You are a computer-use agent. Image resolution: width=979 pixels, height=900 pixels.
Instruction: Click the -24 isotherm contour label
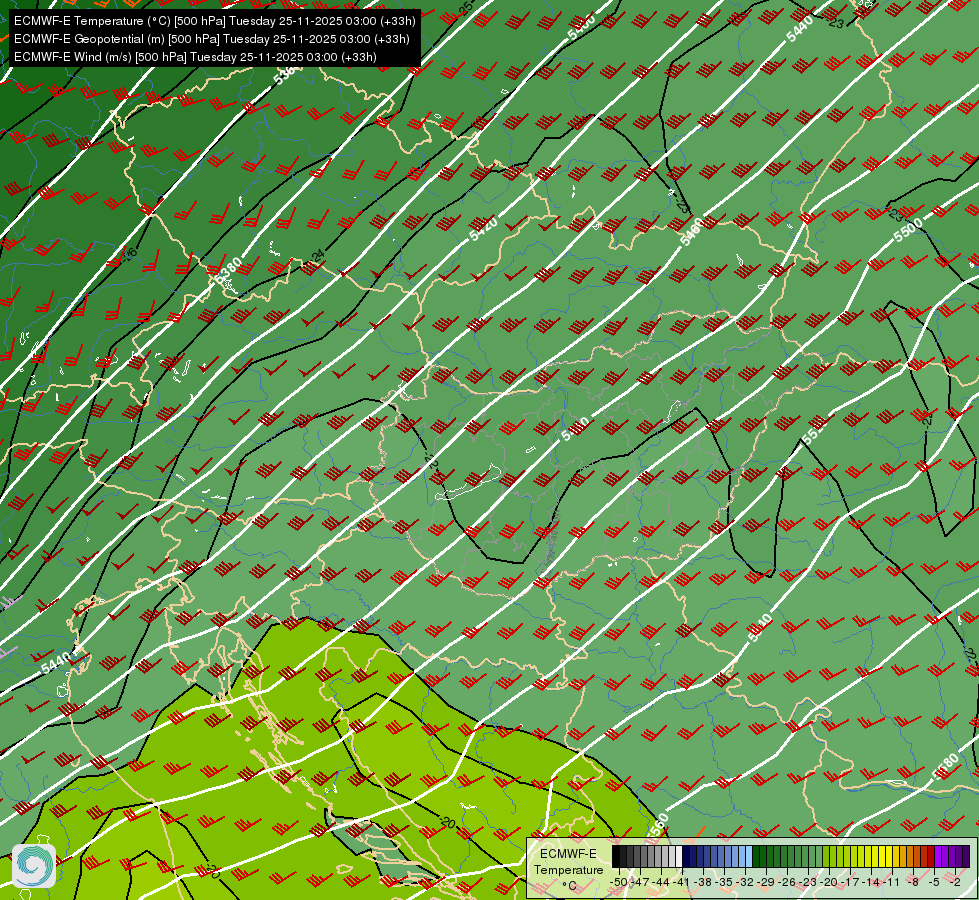(x=318, y=255)
